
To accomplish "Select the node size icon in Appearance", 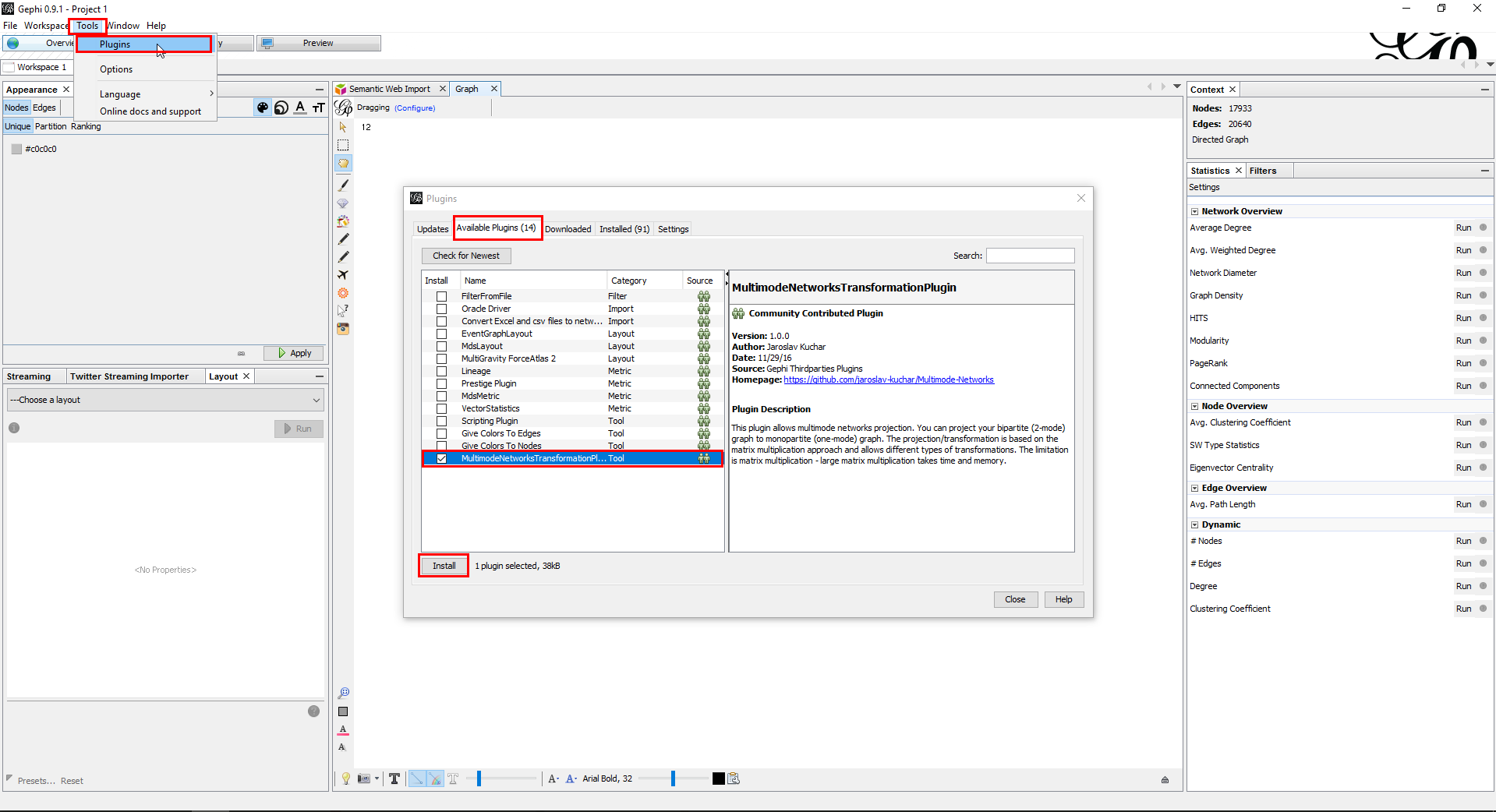I will click(x=281, y=108).
